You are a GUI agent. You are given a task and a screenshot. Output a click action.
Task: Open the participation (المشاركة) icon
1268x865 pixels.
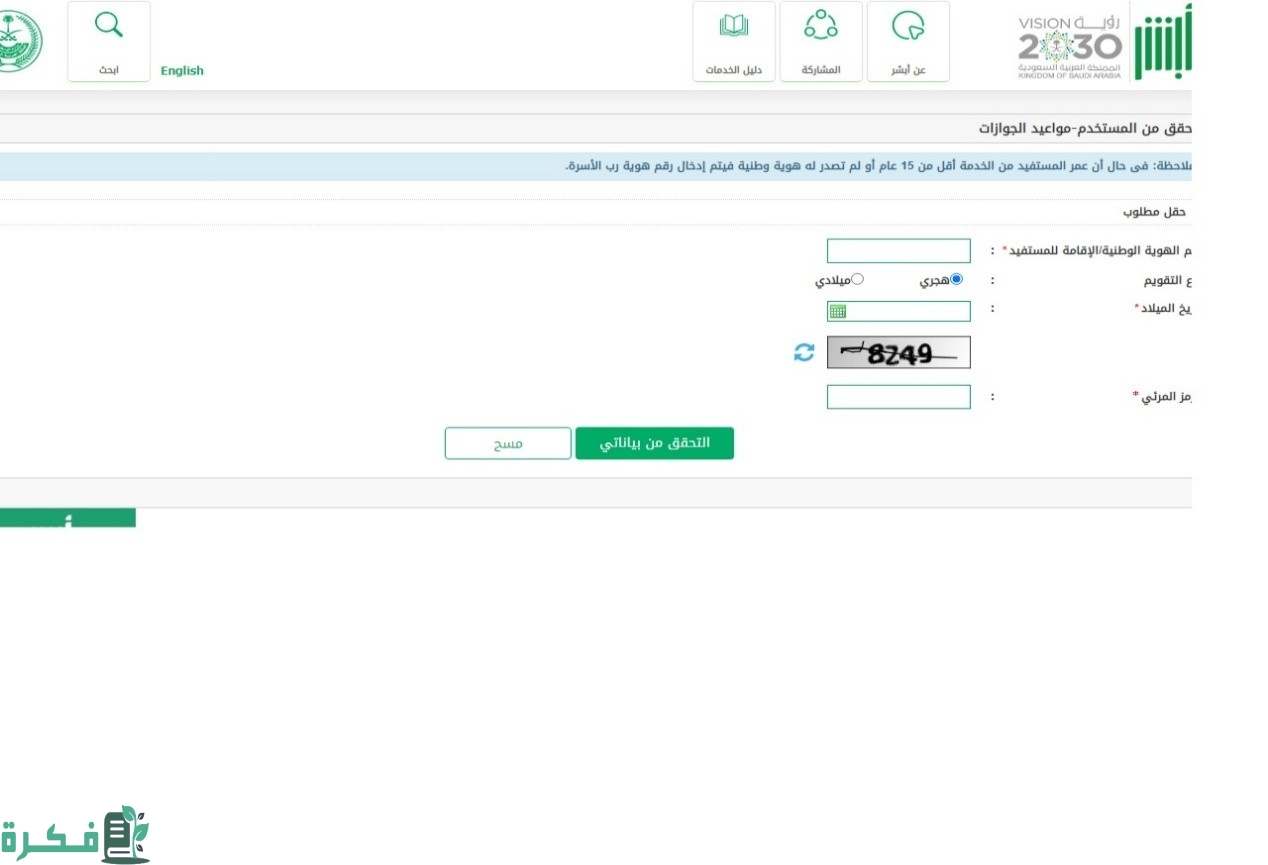(821, 27)
